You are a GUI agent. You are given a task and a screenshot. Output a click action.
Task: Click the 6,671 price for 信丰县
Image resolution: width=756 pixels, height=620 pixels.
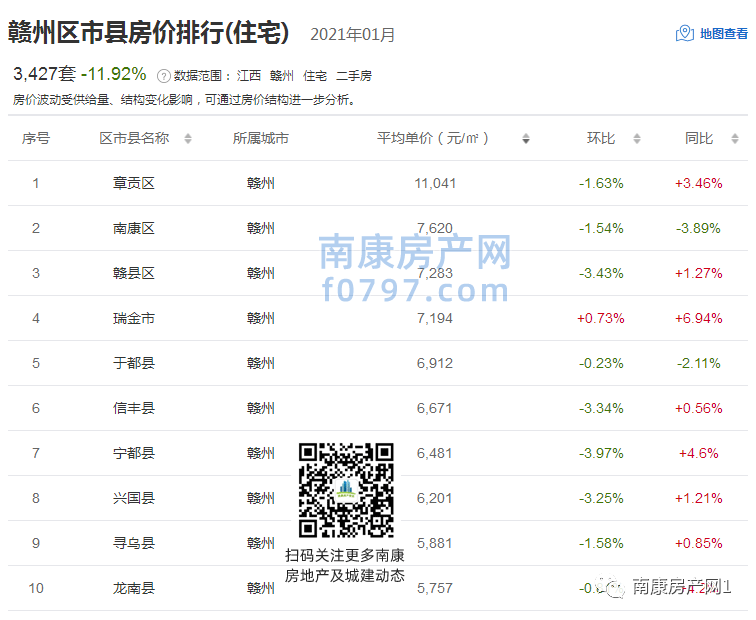click(435, 408)
